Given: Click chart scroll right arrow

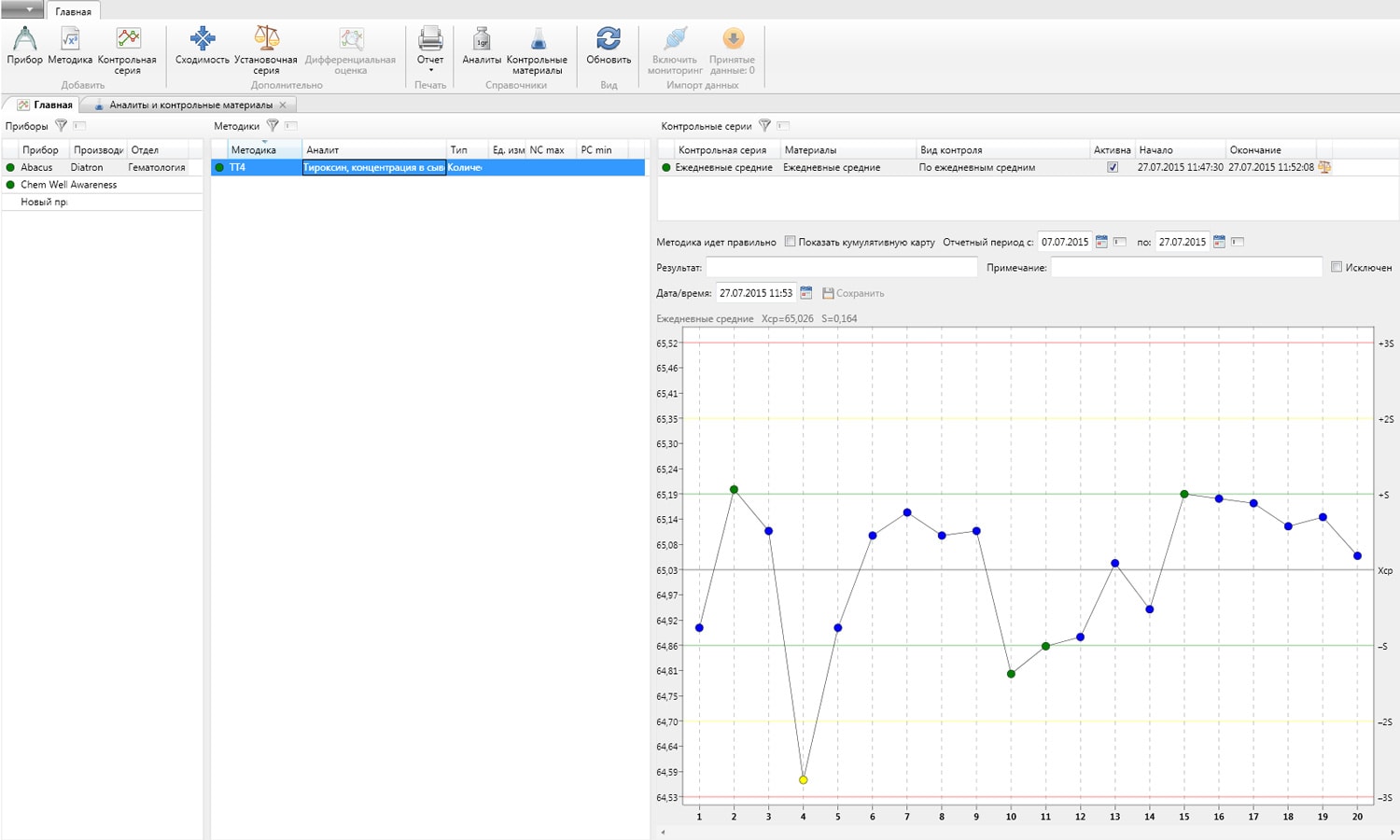Looking at the screenshot, I should pos(1393,832).
